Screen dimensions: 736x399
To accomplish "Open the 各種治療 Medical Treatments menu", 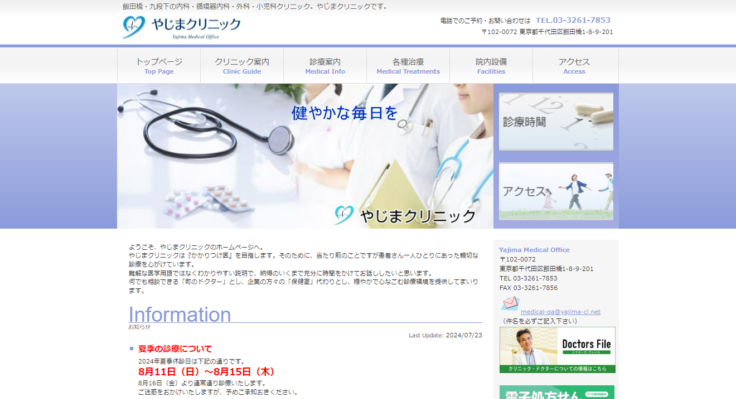I will click(408, 66).
